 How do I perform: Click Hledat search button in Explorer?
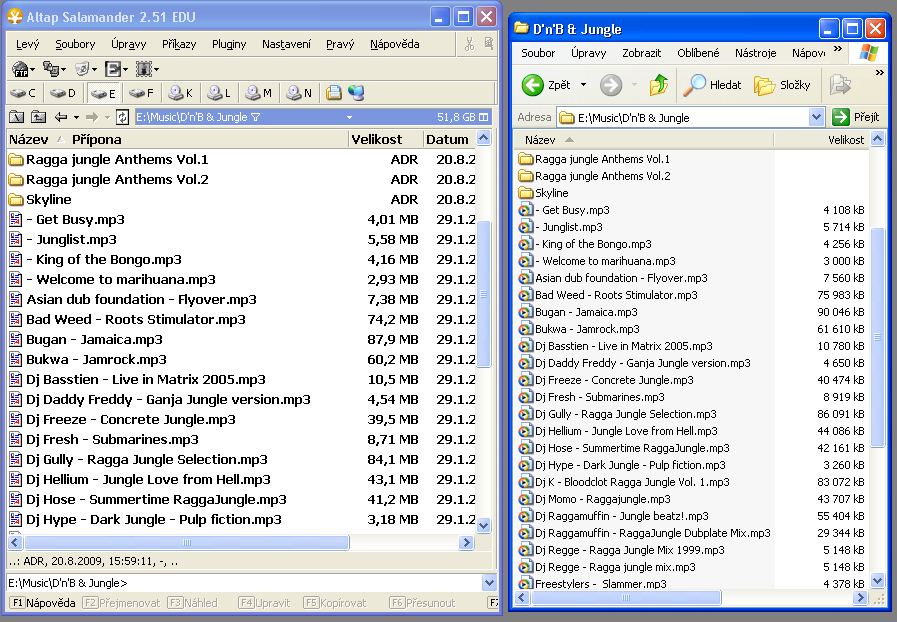[712, 85]
